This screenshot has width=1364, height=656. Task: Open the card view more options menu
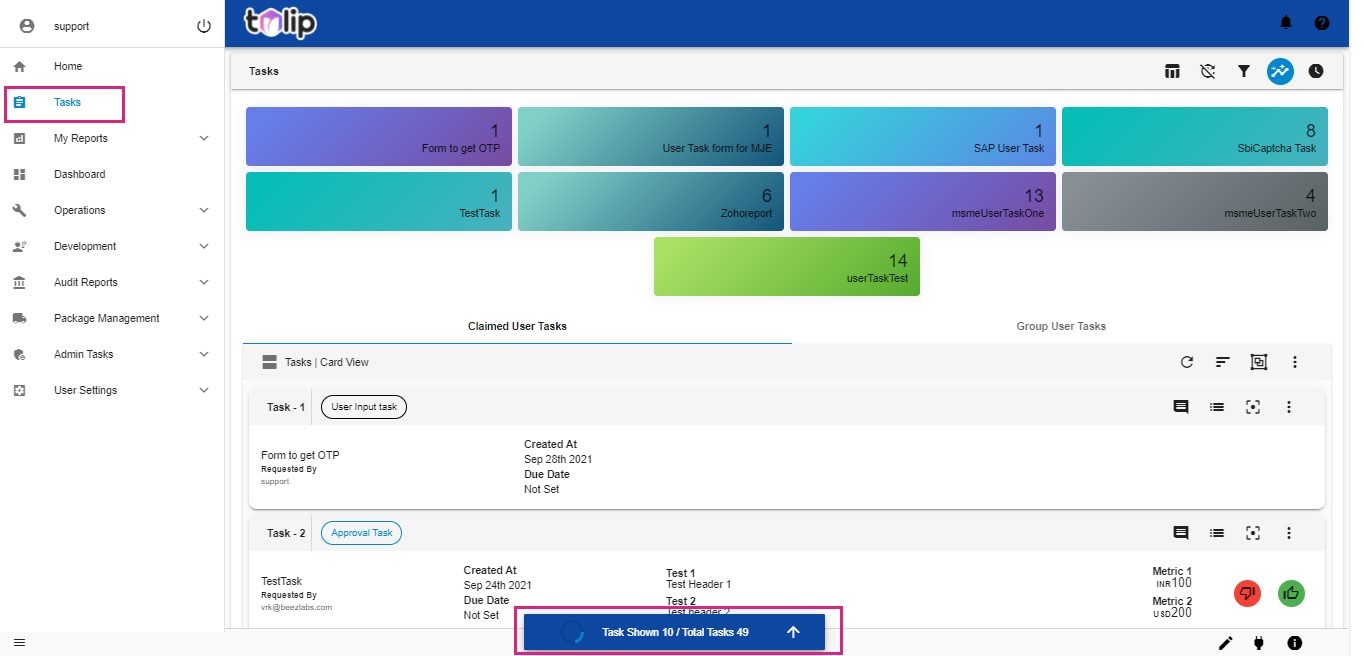coord(1295,362)
